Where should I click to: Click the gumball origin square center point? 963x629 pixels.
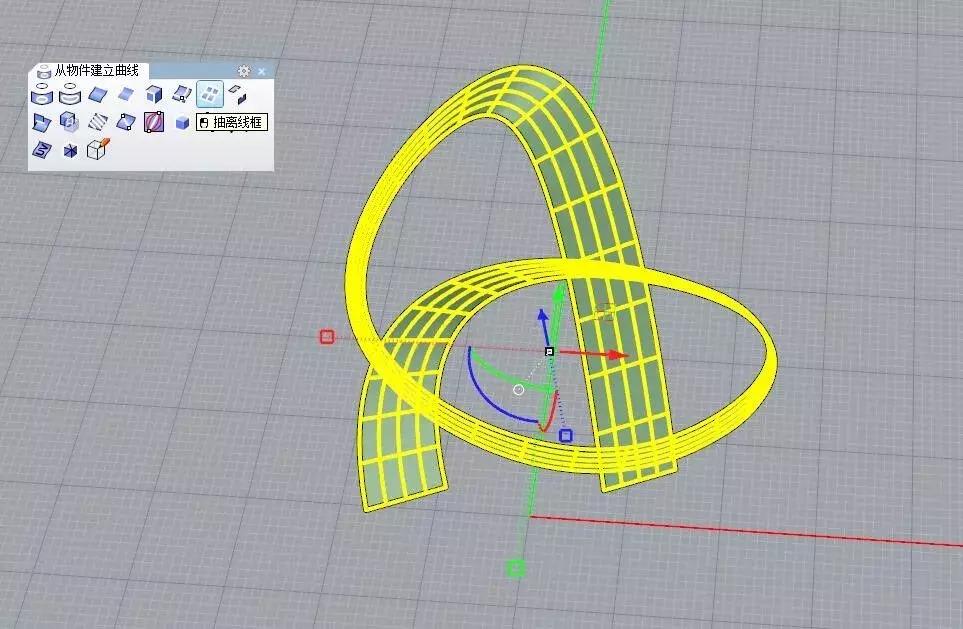tap(550, 351)
